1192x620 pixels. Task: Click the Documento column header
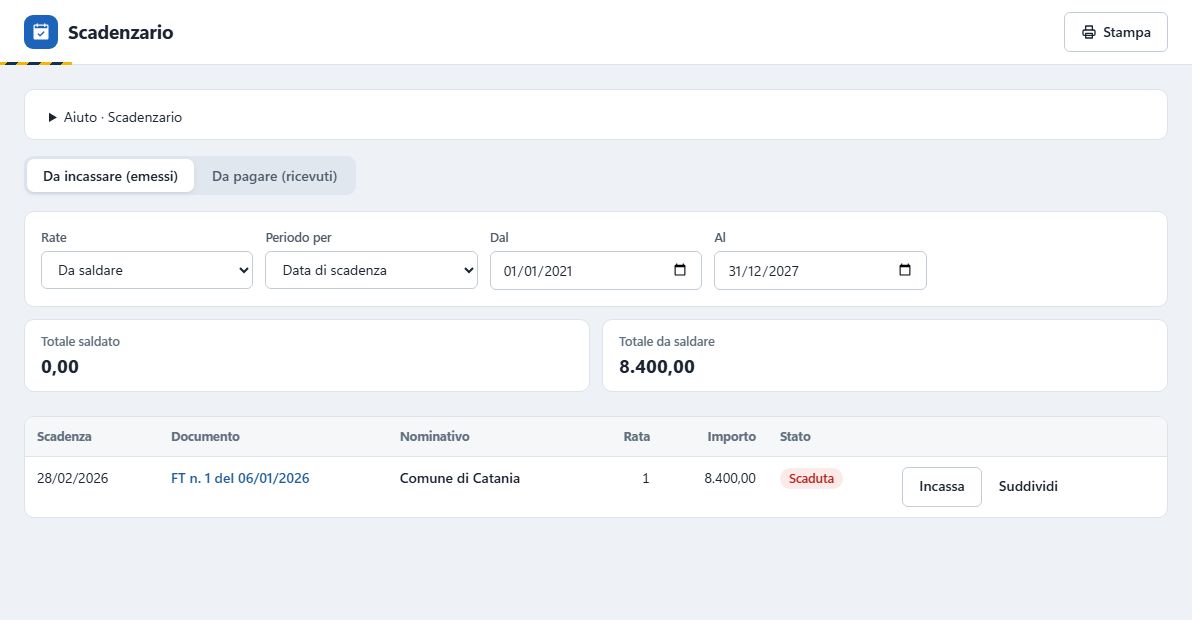click(x=205, y=436)
